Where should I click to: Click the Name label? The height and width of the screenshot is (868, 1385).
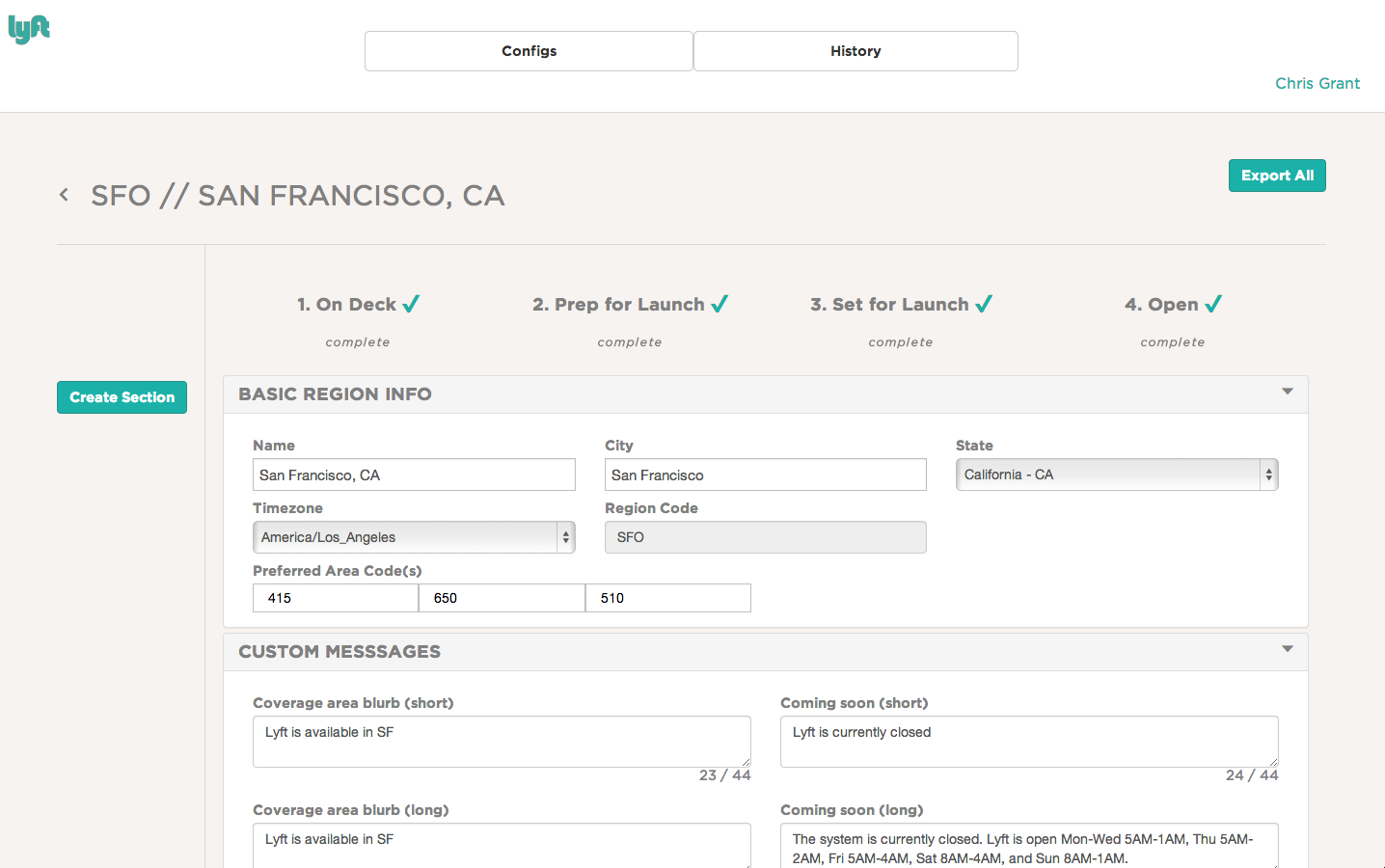(274, 446)
